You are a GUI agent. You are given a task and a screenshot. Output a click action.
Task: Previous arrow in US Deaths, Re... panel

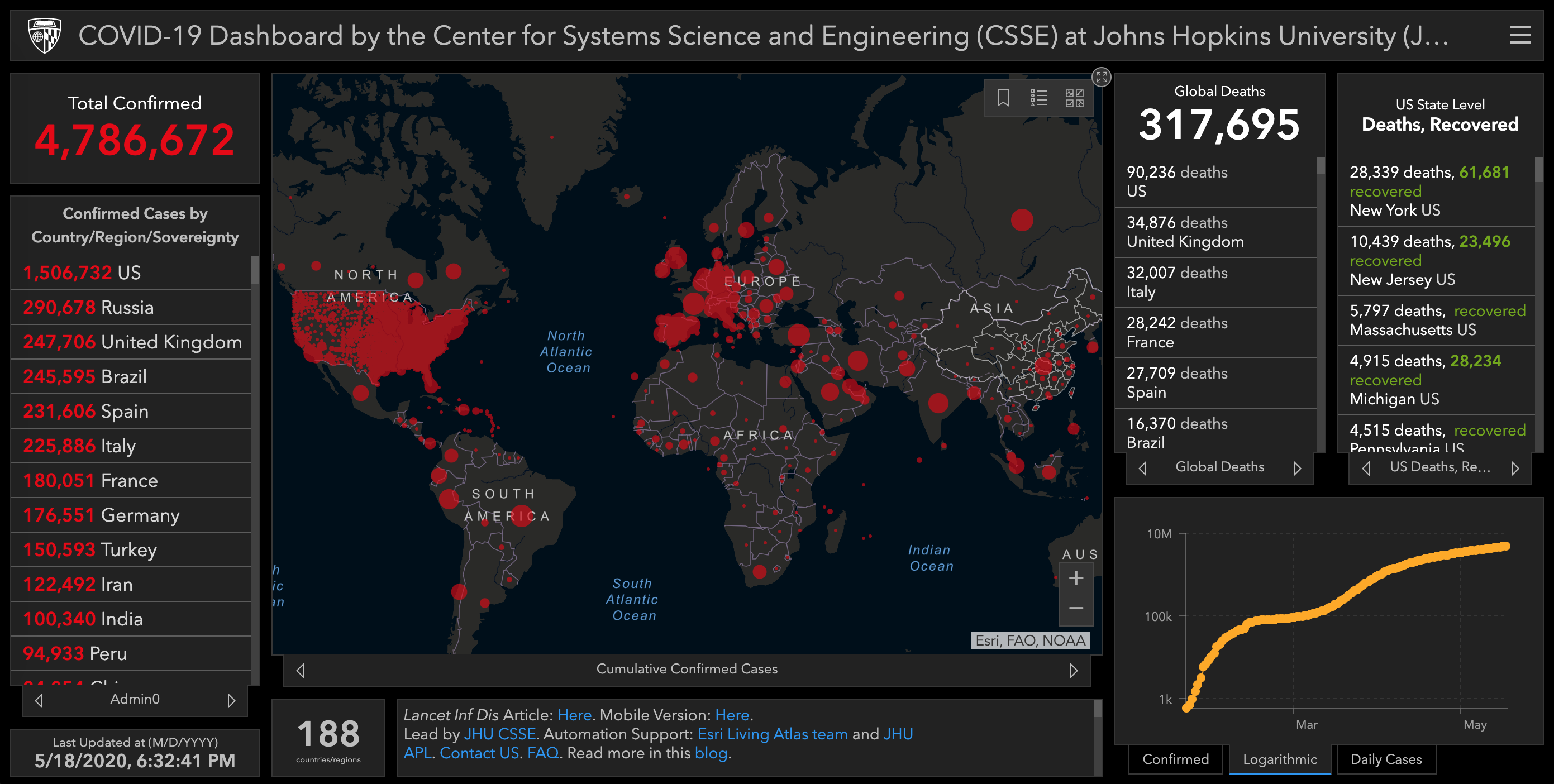(1366, 468)
